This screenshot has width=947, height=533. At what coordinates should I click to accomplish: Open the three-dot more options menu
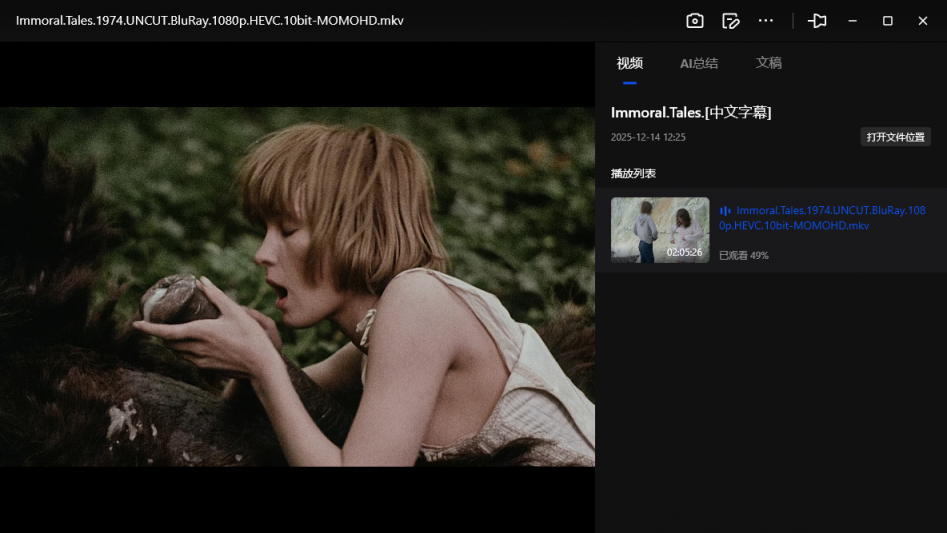coord(766,21)
